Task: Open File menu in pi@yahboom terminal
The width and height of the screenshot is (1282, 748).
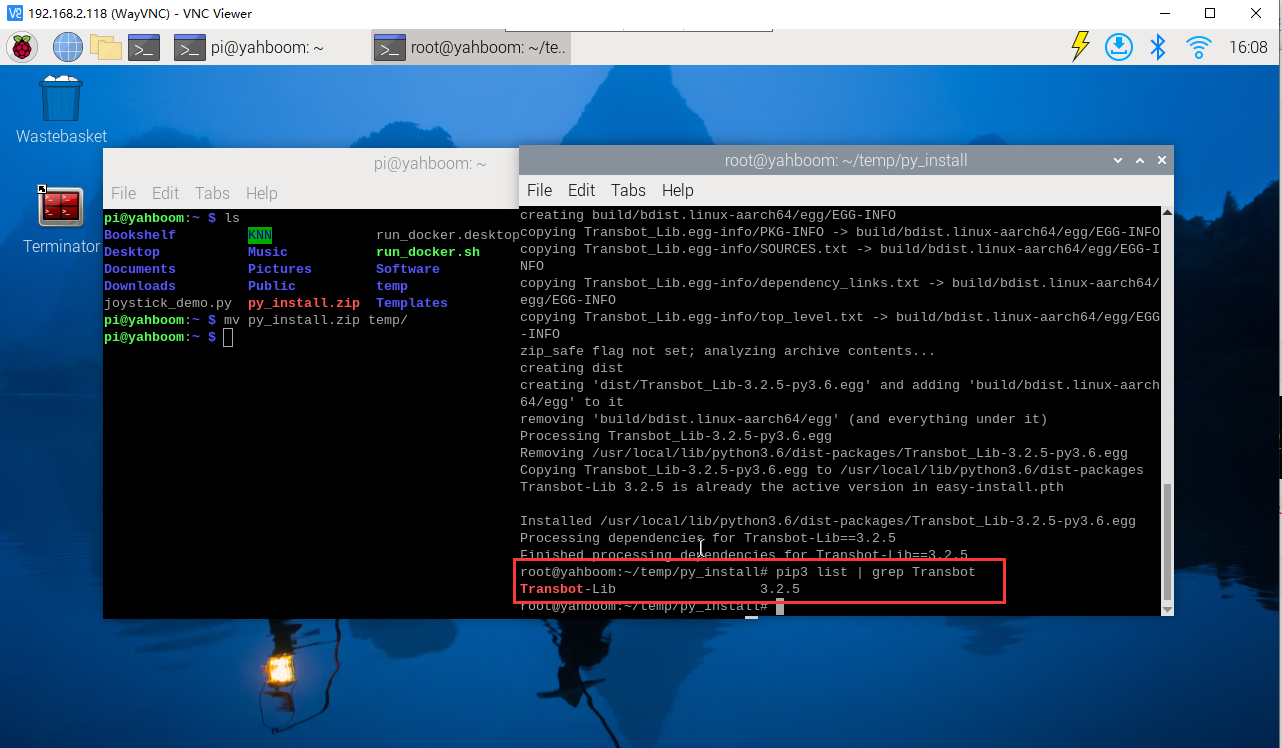Action: click(123, 193)
